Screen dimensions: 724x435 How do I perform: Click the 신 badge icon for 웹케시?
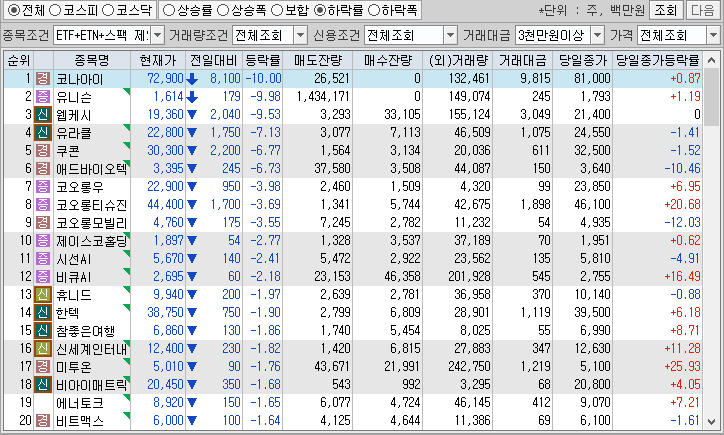[43, 115]
